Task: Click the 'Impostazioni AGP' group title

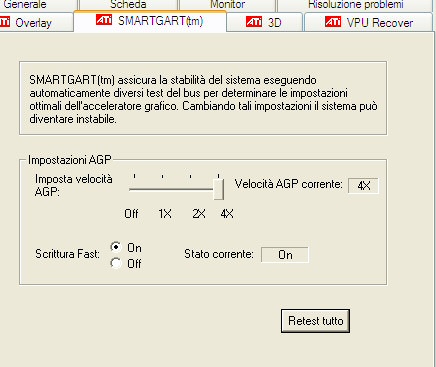Action: [70, 160]
